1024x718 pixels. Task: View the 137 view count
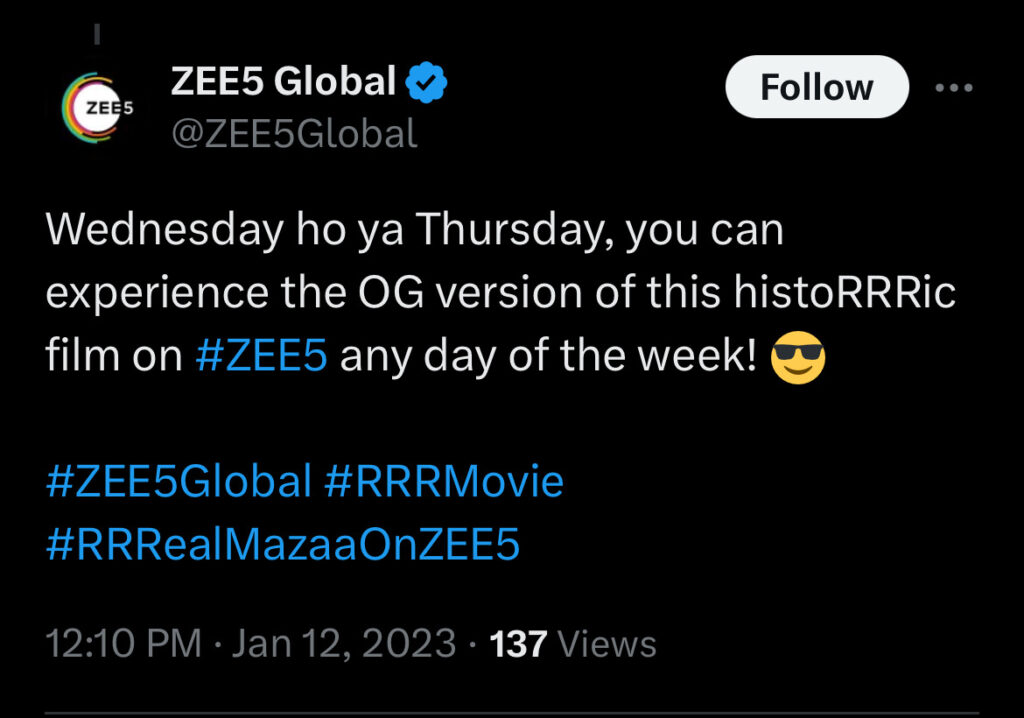[518, 643]
